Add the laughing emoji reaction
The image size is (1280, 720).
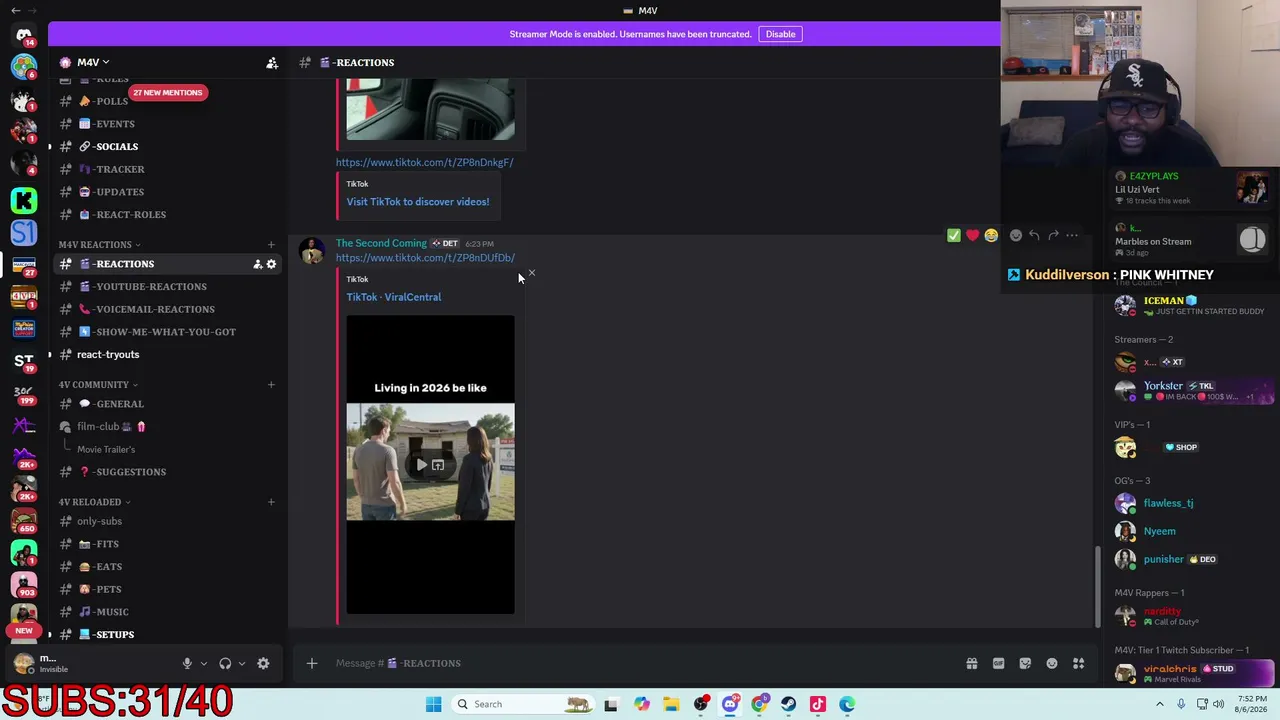[991, 236]
